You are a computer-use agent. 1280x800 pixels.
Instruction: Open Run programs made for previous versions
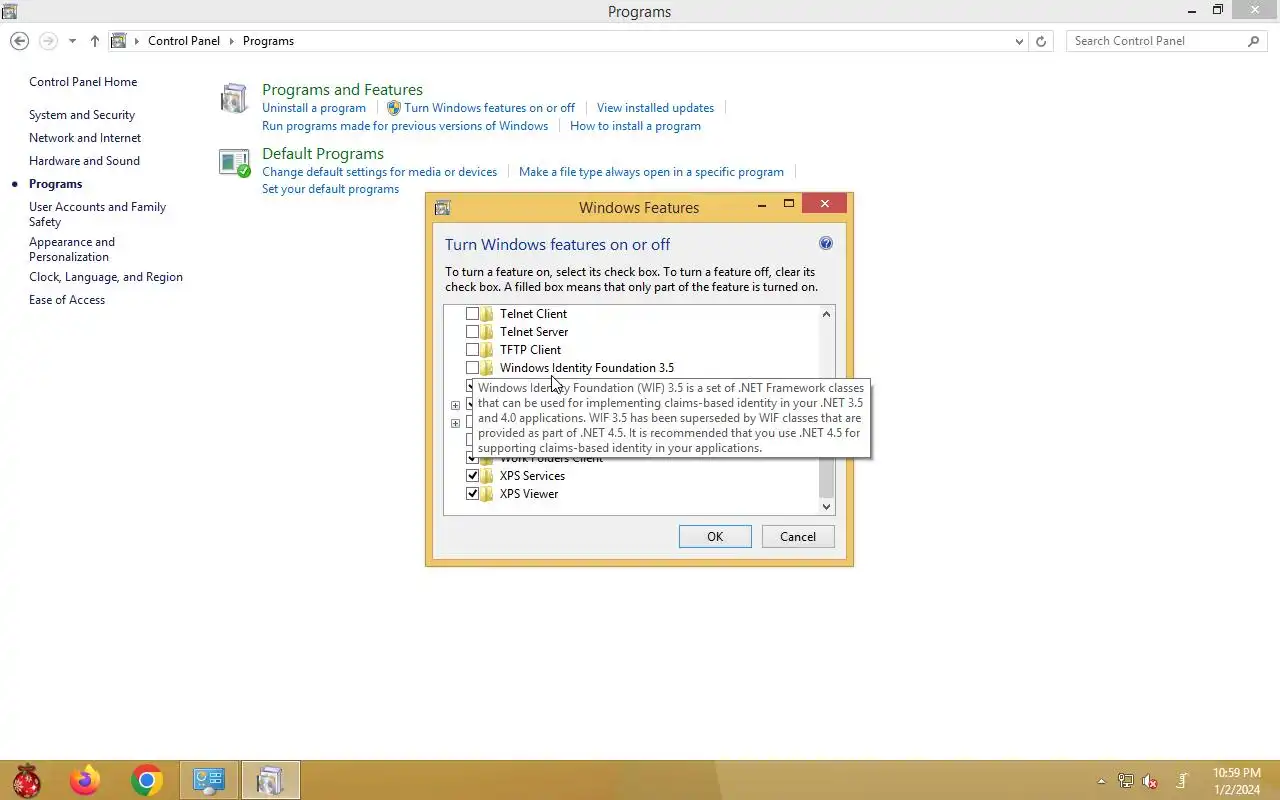pos(405,126)
